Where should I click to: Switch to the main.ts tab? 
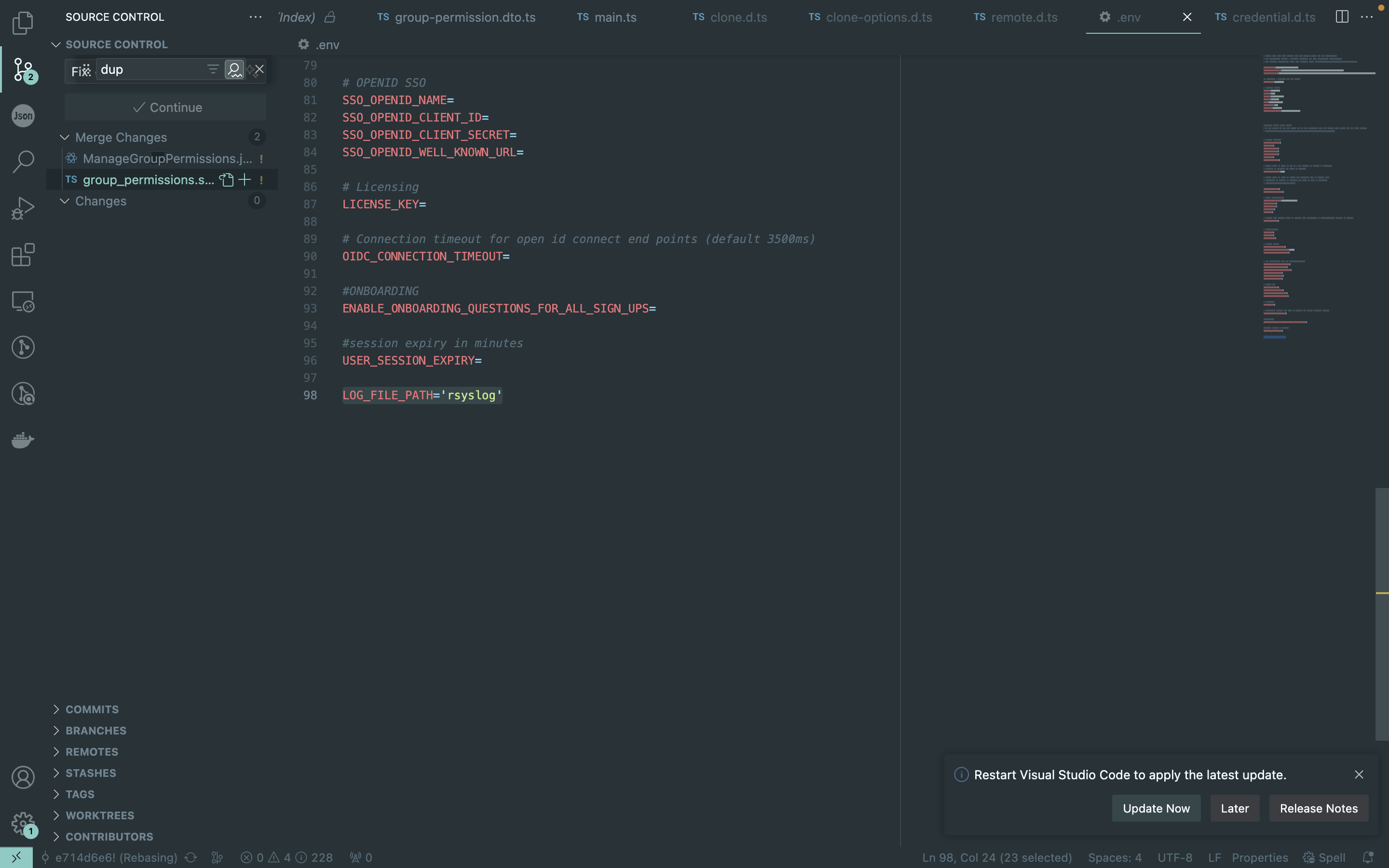615,17
